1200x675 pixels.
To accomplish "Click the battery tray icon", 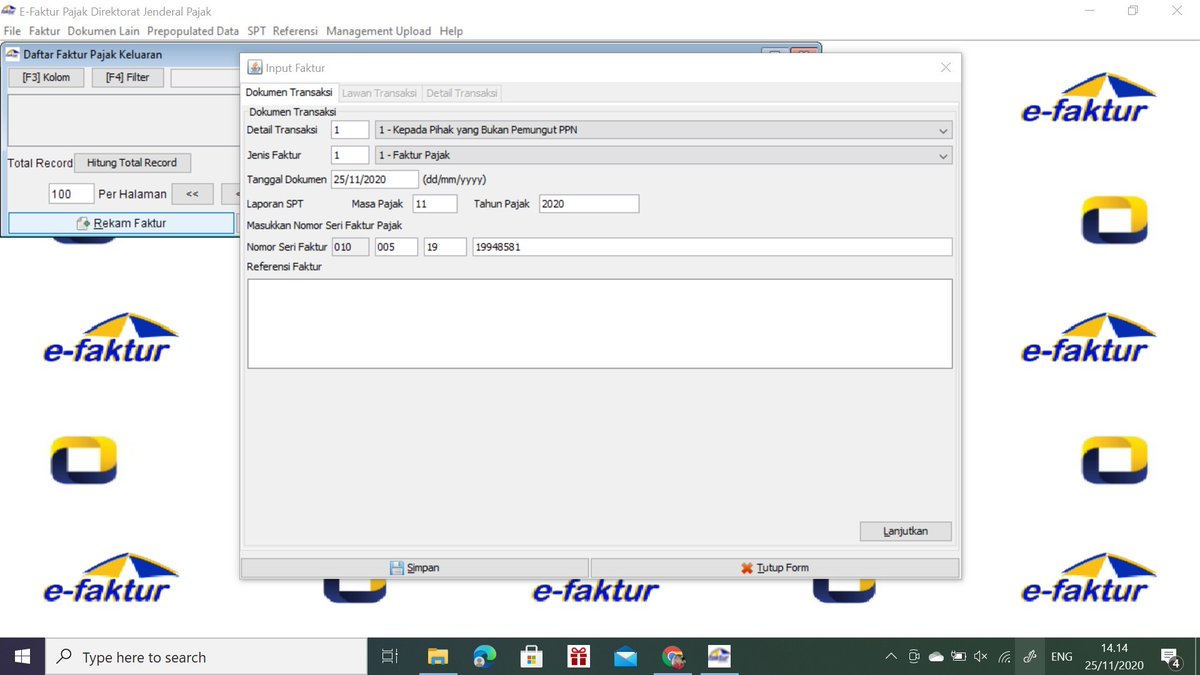I will 959,657.
